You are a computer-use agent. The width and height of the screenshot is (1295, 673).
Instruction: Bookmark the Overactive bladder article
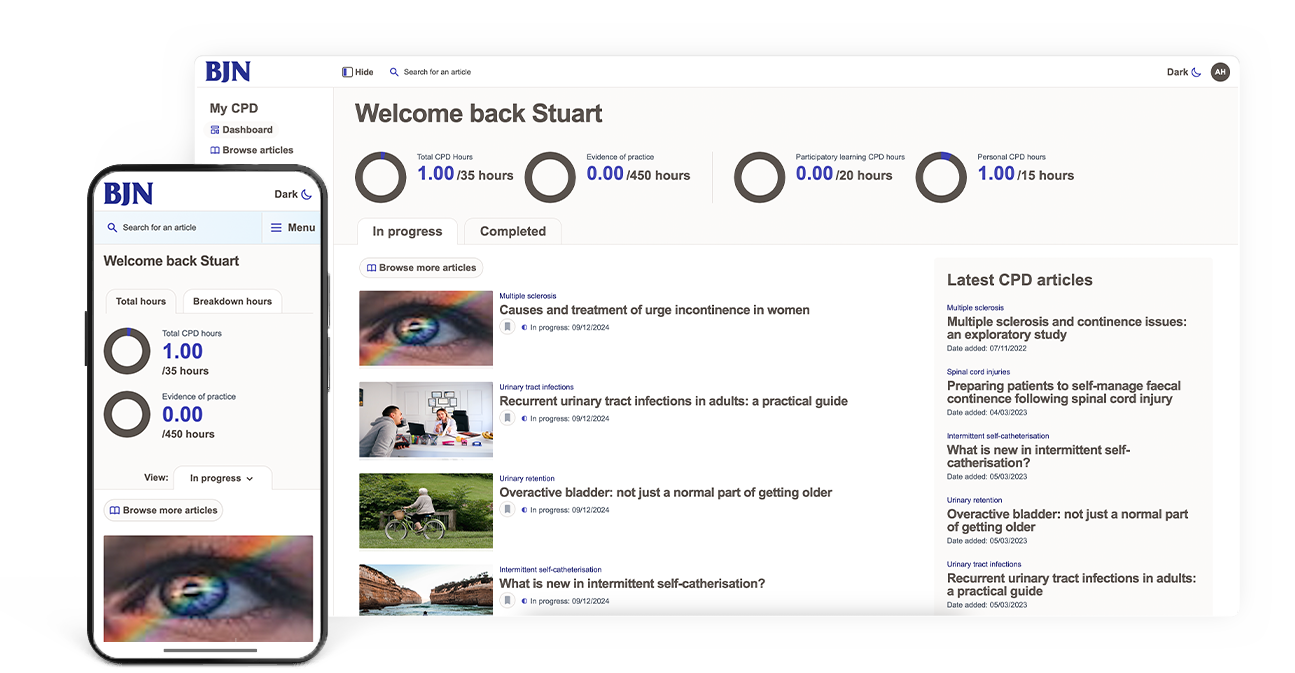coord(507,510)
